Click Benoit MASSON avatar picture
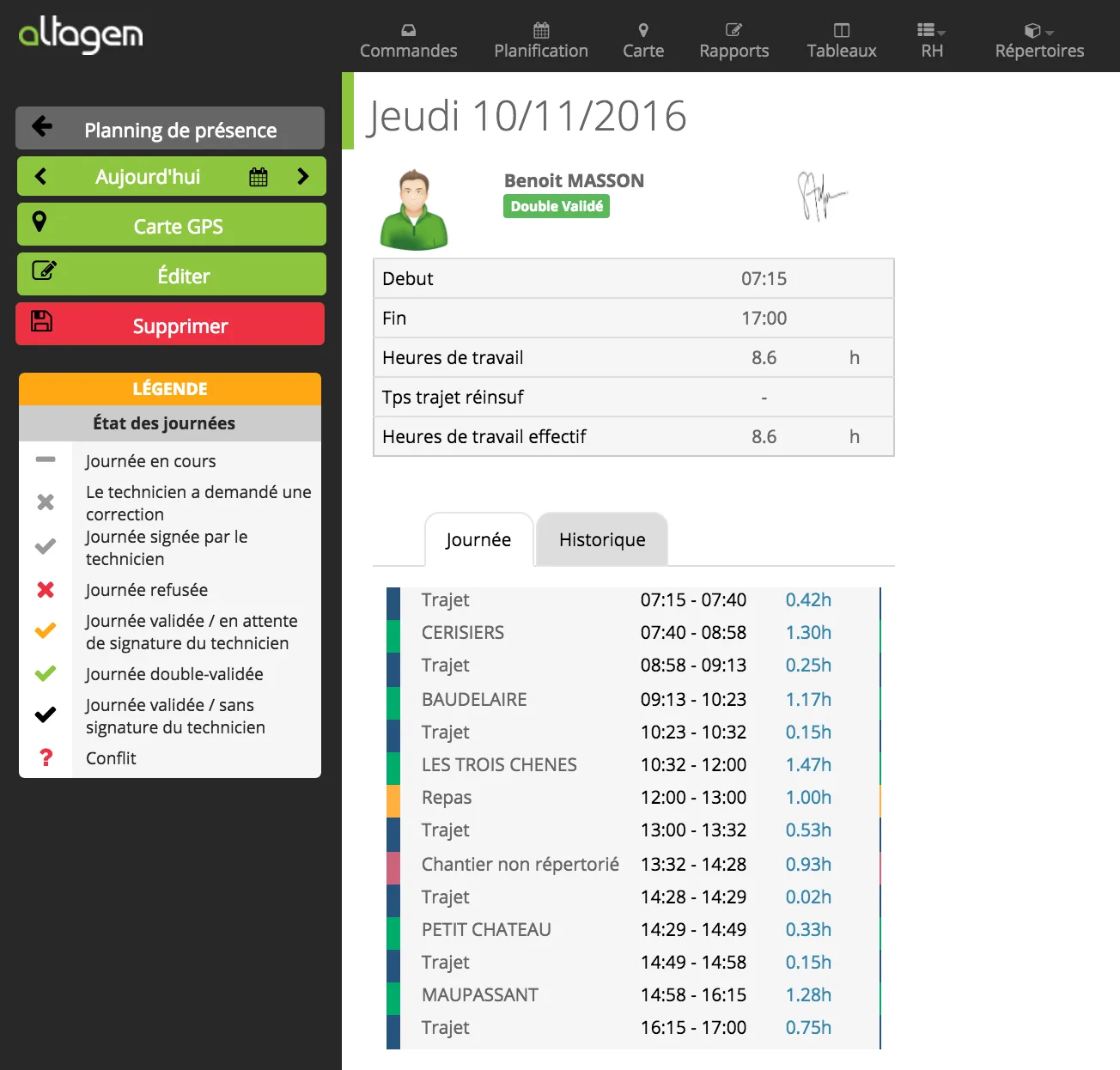 click(414, 209)
